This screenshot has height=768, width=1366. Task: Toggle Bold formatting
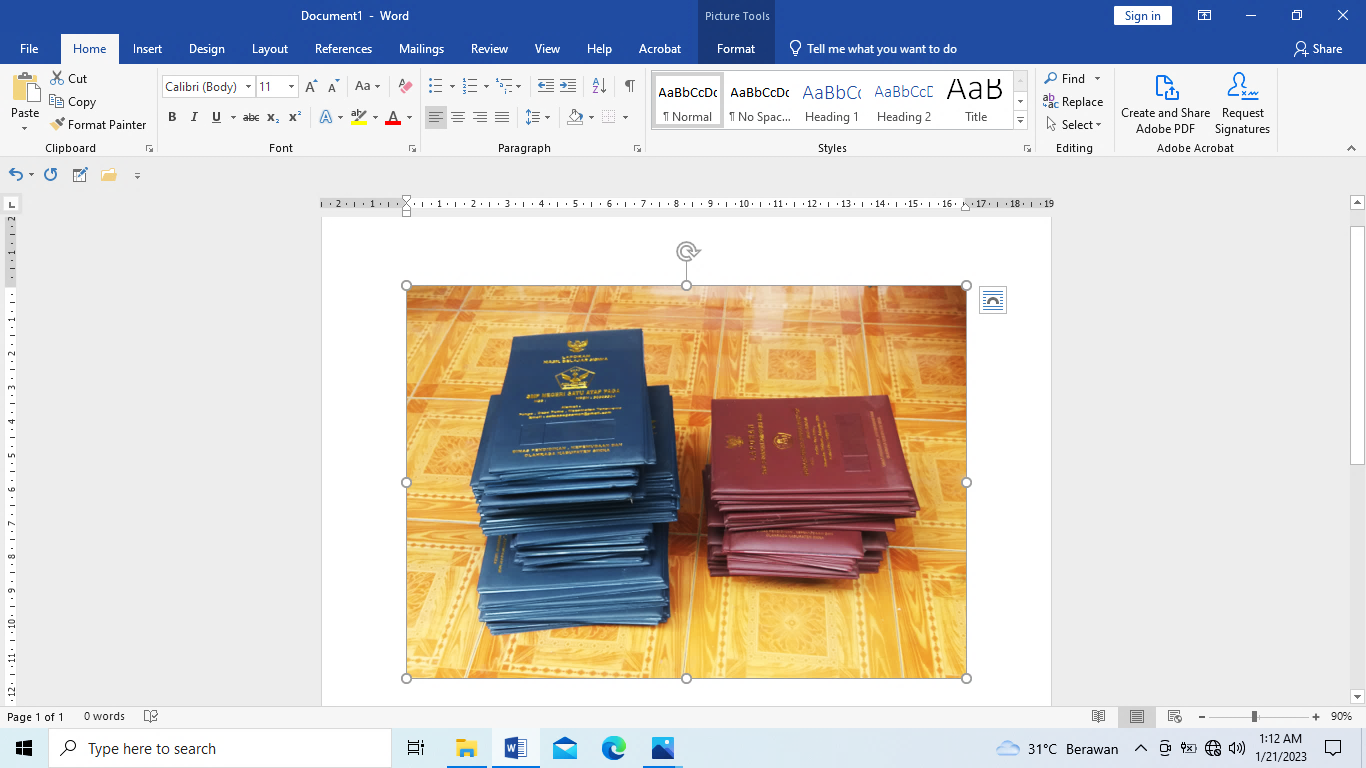172,117
